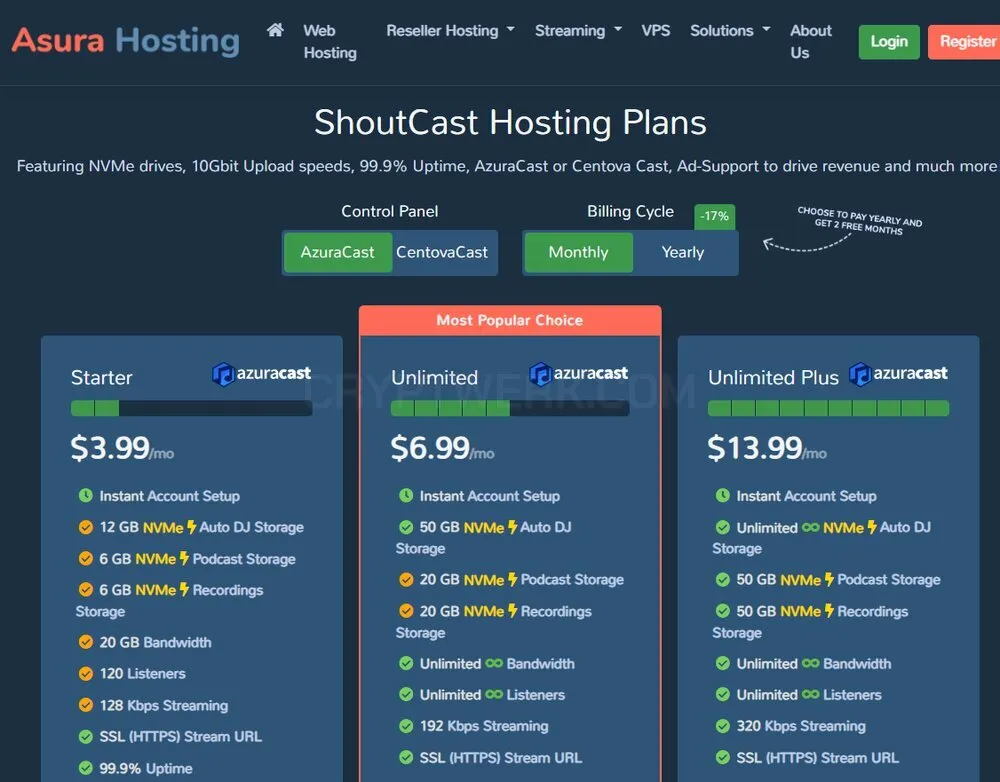Click the Starter plan title
The image size is (1000, 782).
click(101, 378)
